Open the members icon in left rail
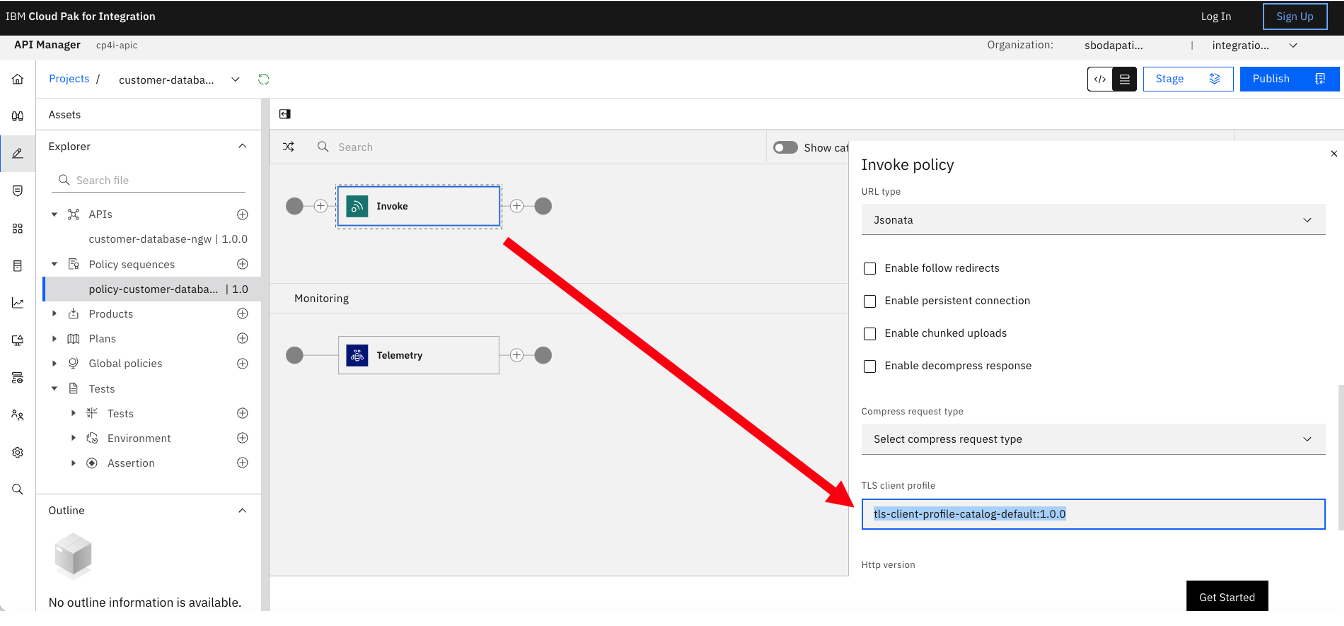 click(x=17, y=414)
